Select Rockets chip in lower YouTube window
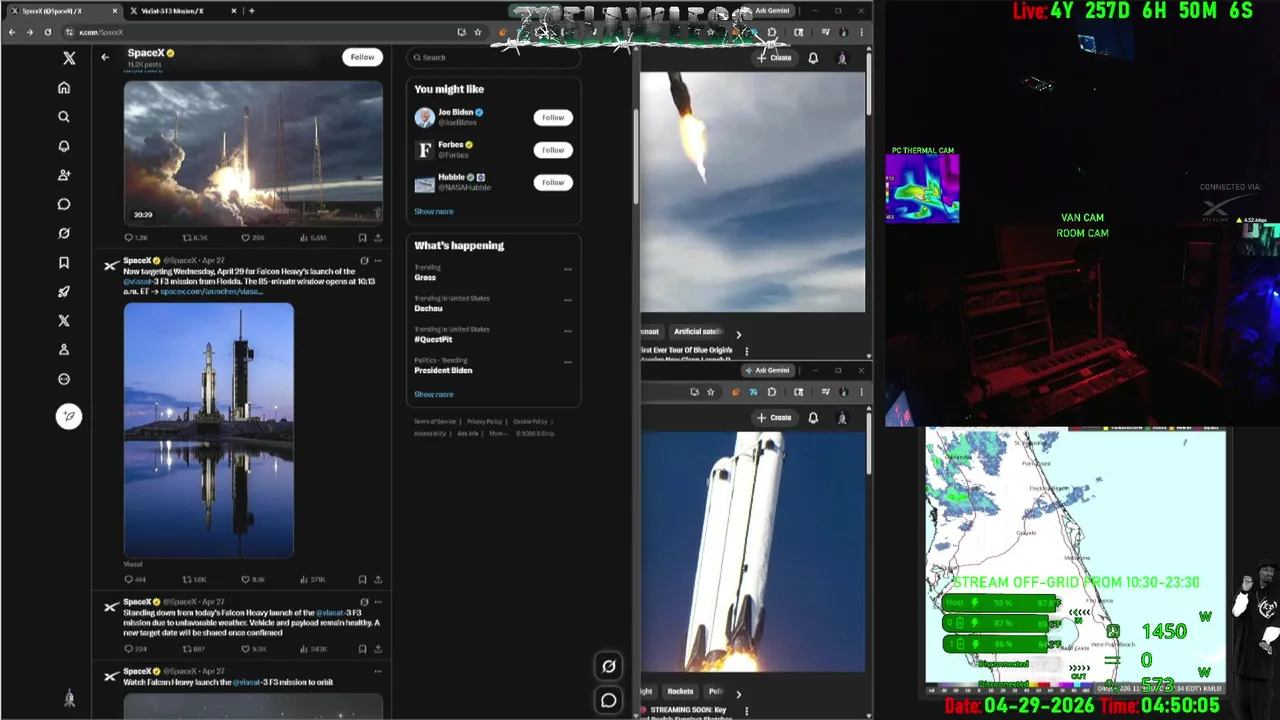 pos(680,691)
